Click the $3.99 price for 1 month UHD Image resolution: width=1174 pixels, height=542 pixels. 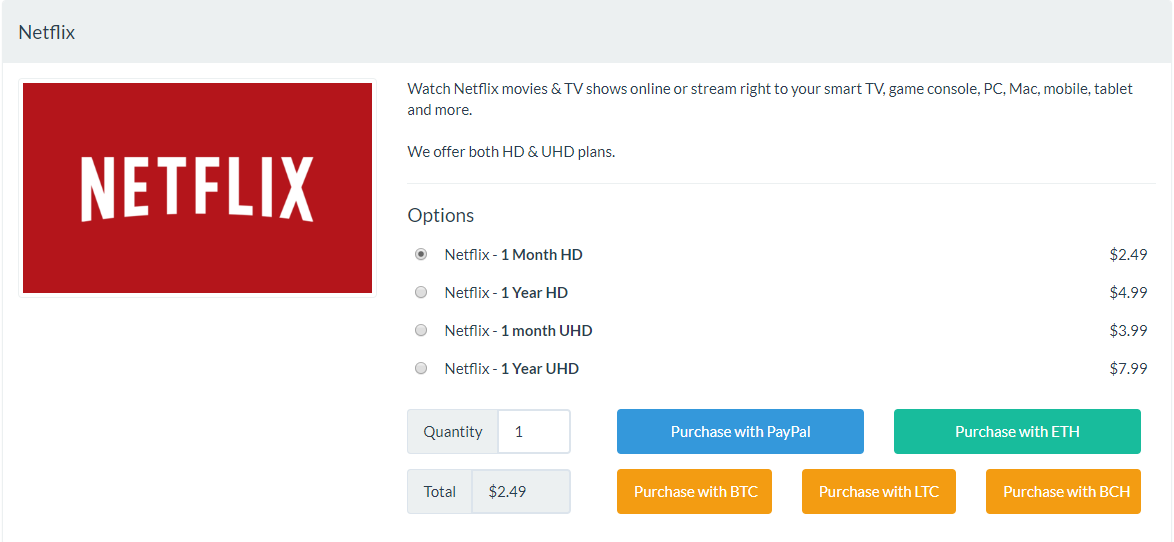point(1128,330)
